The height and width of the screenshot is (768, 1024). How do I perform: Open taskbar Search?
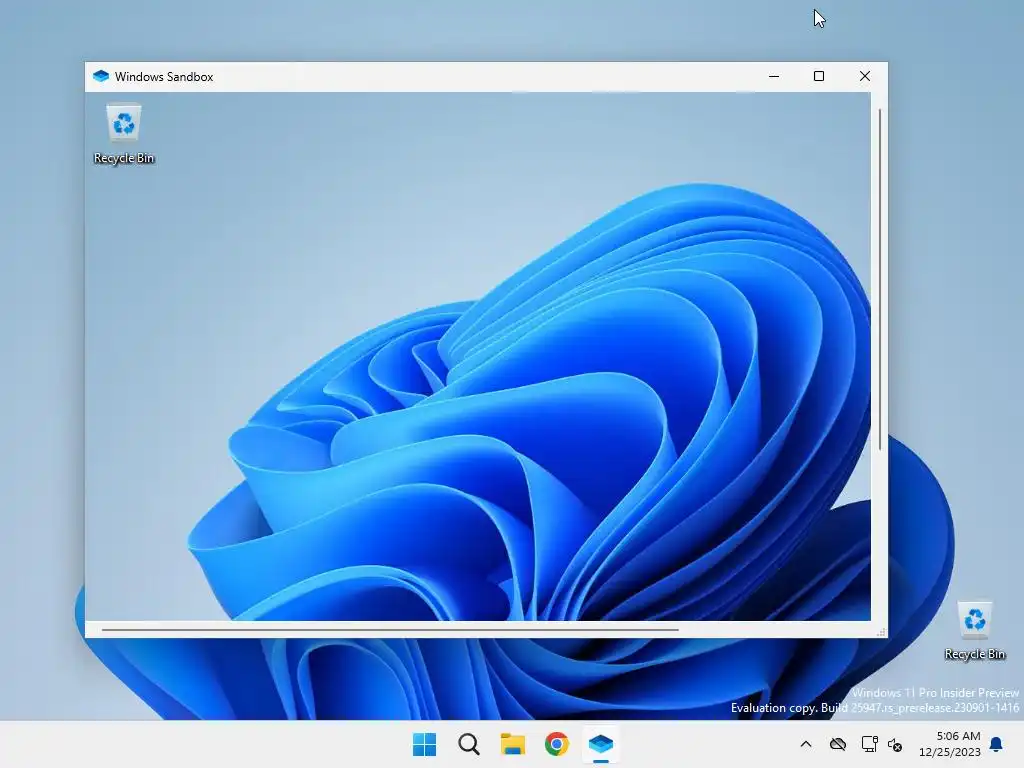pos(469,744)
